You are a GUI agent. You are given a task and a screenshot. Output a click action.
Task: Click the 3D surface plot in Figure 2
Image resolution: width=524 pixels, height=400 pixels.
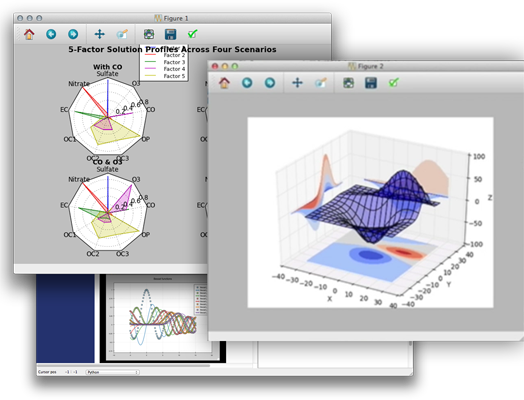point(370,212)
